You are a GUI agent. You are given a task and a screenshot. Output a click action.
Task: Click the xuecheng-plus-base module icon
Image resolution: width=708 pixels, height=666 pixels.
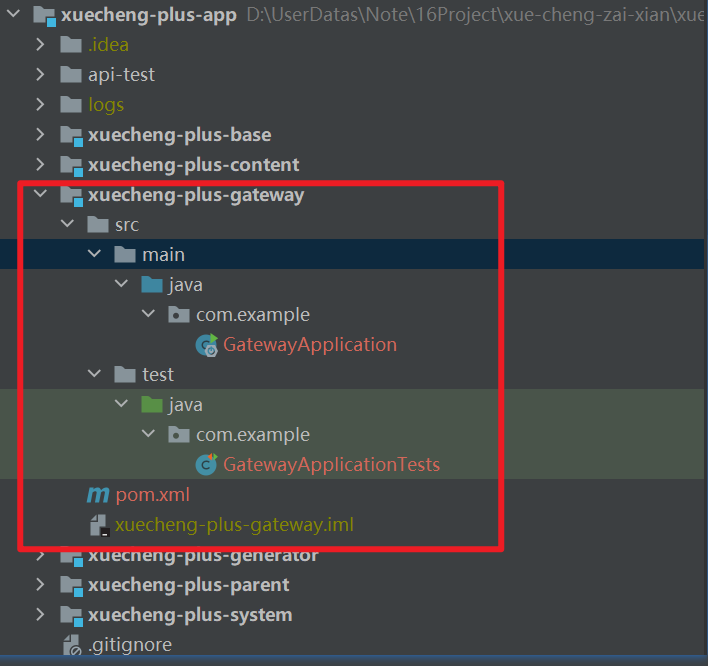pos(71,136)
